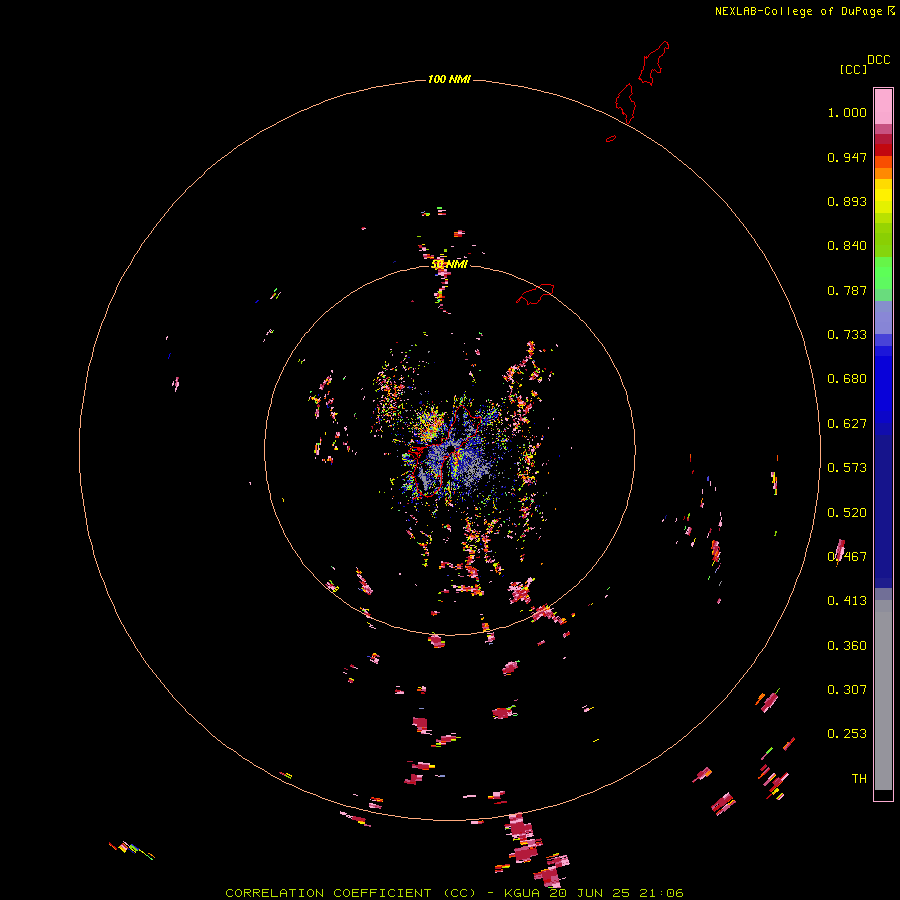This screenshot has height=900, width=900.
Task: Click the 0.360 scale value
Action: (x=847, y=646)
